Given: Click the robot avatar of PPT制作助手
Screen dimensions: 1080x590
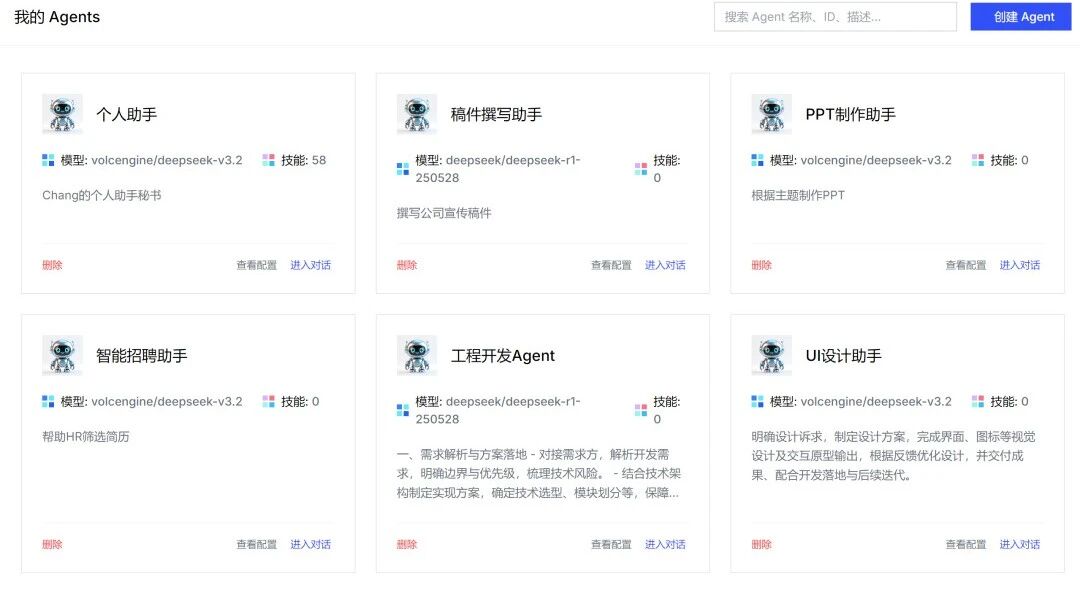Looking at the screenshot, I should 771,114.
